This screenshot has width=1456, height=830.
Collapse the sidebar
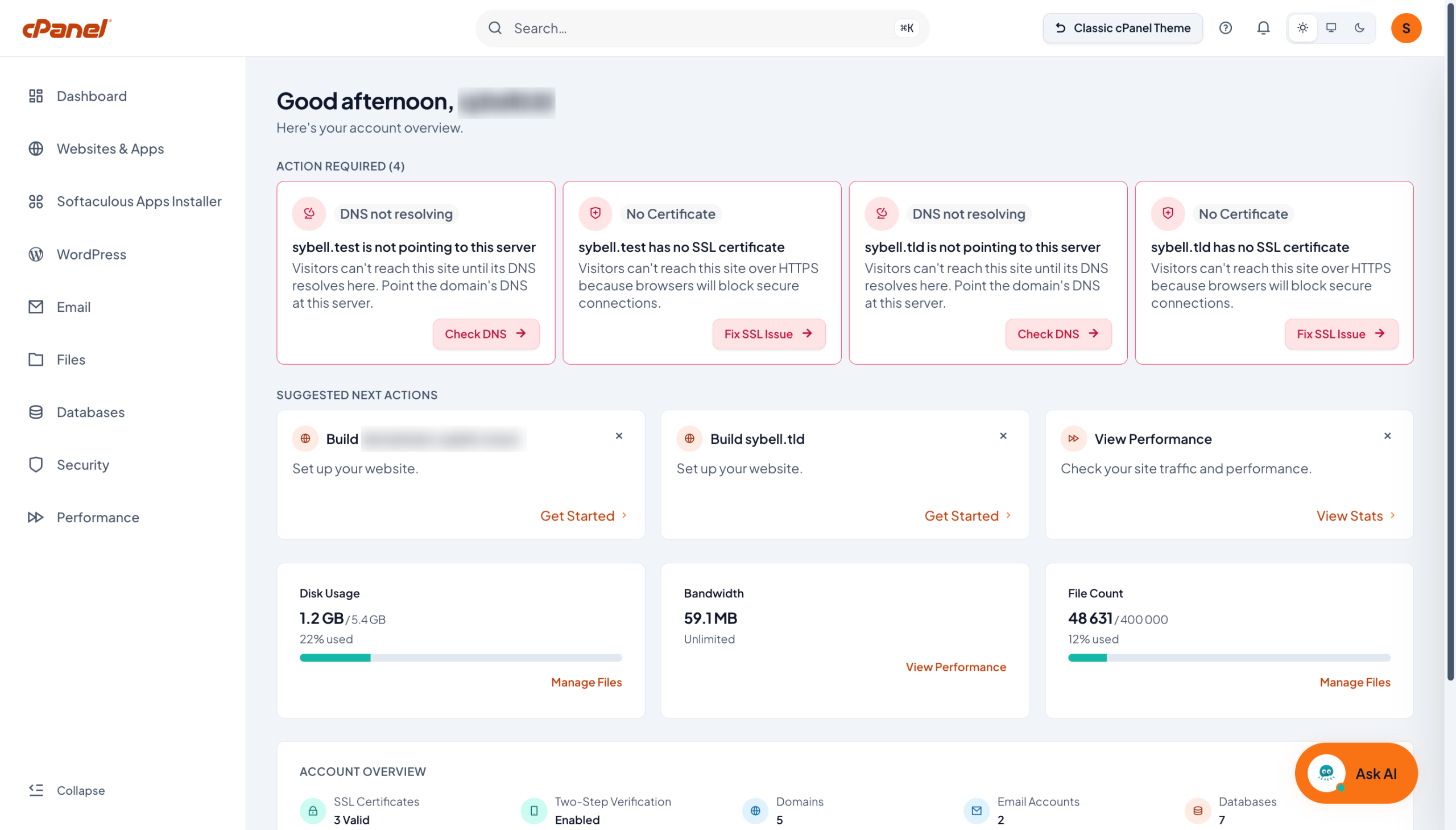tap(67, 790)
